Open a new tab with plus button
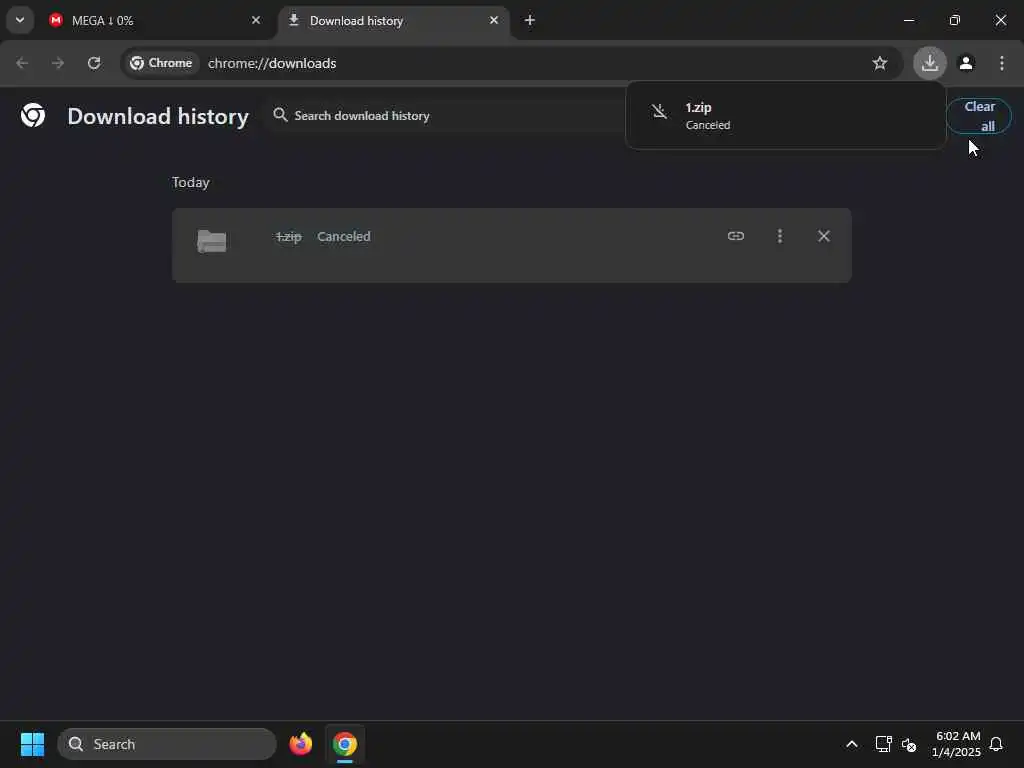The width and height of the screenshot is (1024, 768). [530, 20]
